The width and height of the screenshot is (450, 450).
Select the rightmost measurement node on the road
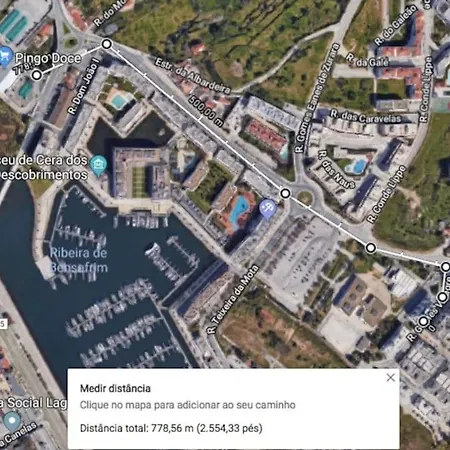[x=446, y=267]
